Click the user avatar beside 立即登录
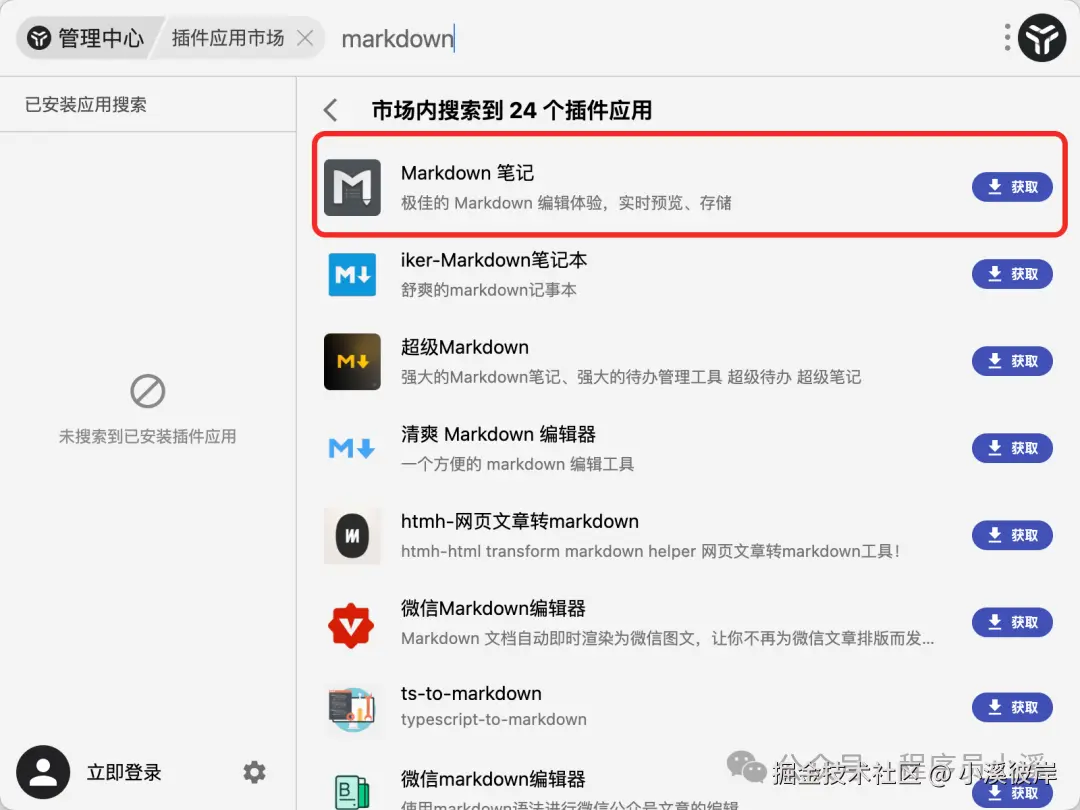Viewport: 1080px width, 810px height. coord(43,772)
